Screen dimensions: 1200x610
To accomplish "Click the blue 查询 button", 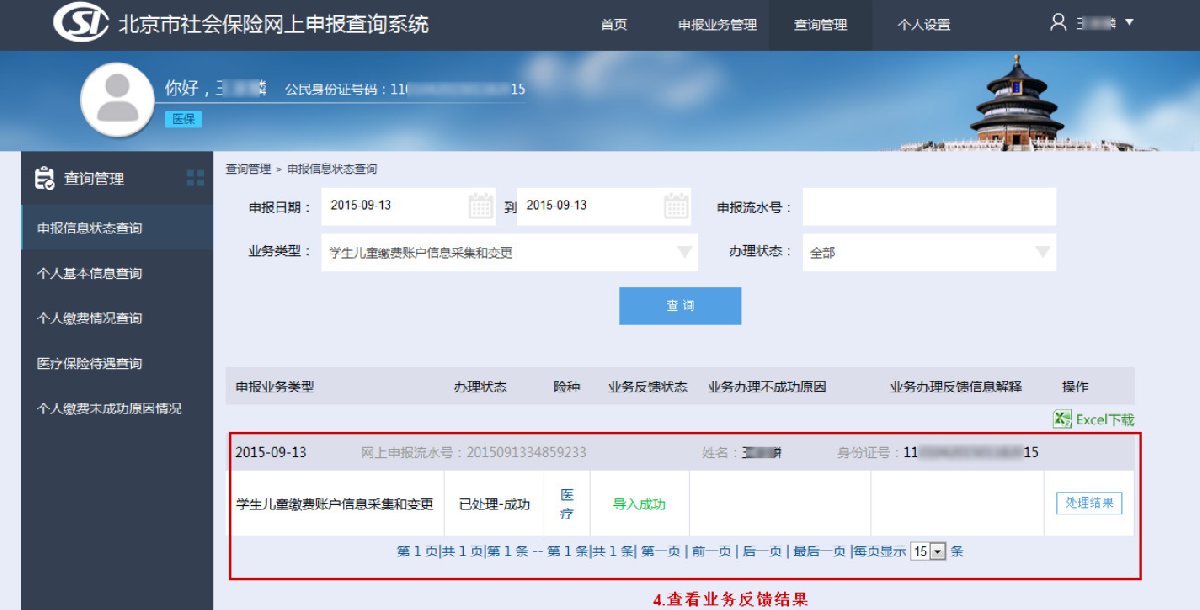I will [x=680, y=306].
